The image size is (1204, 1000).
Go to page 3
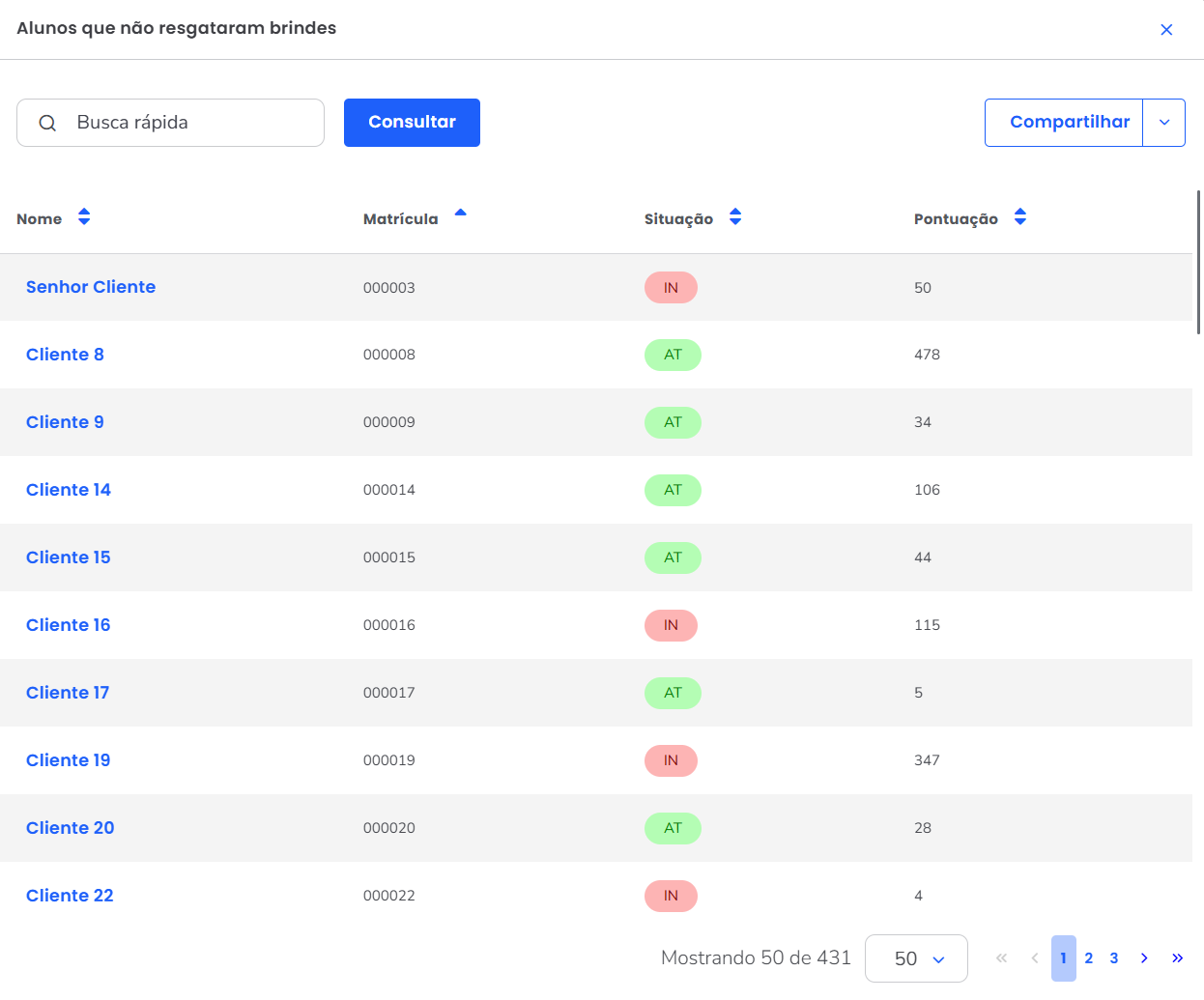point(1114,958)
